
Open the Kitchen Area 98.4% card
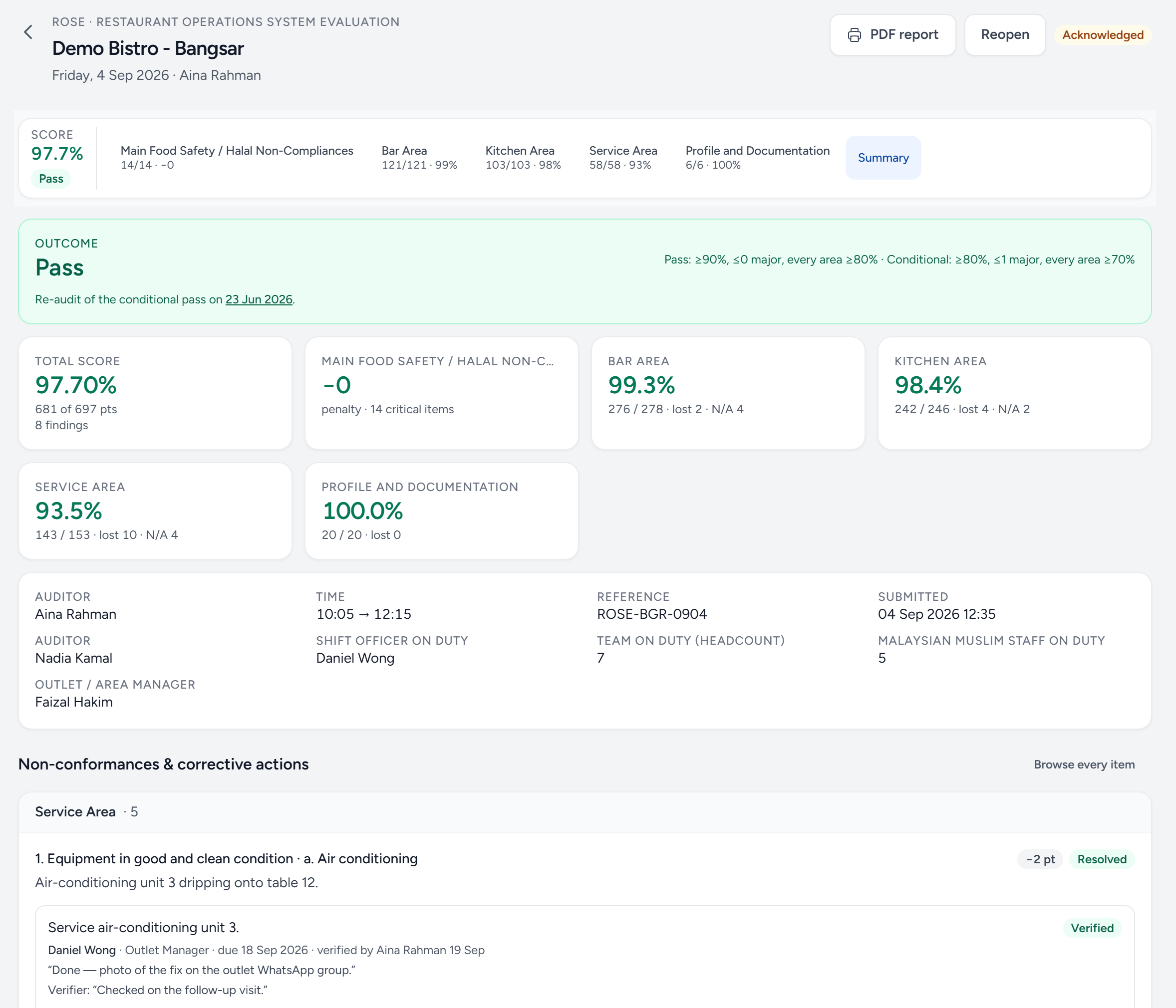pyautogui.click(x=1014, y=393)
